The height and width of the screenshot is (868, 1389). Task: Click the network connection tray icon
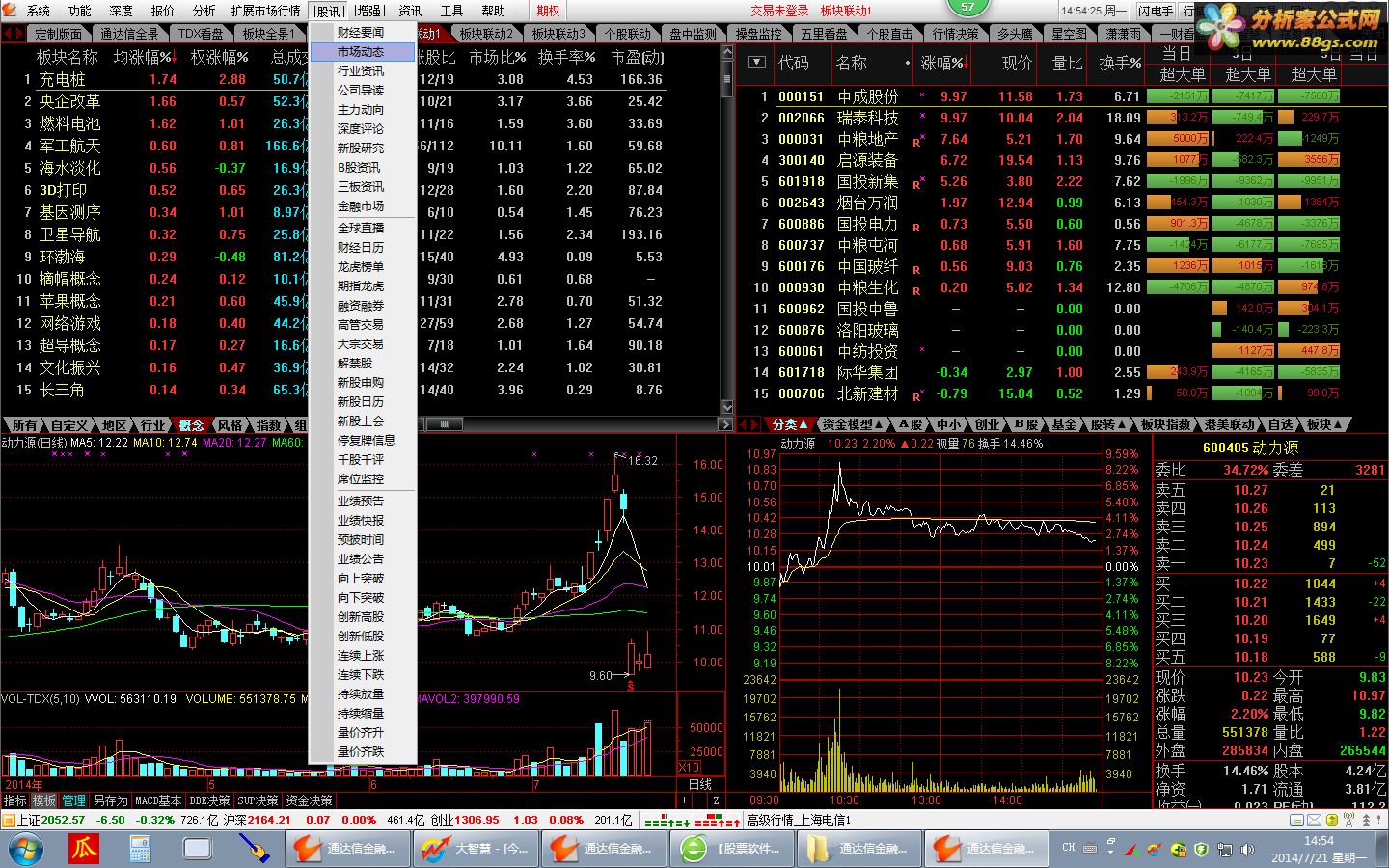1225,850
